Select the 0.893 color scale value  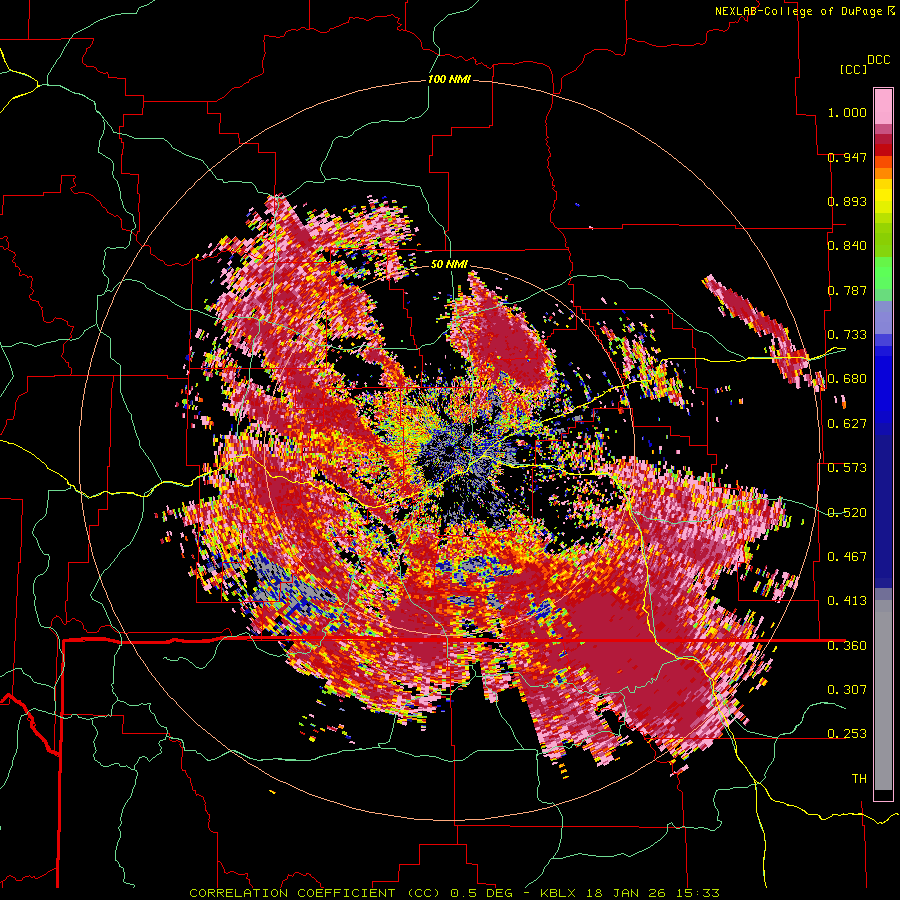[847, 201]
